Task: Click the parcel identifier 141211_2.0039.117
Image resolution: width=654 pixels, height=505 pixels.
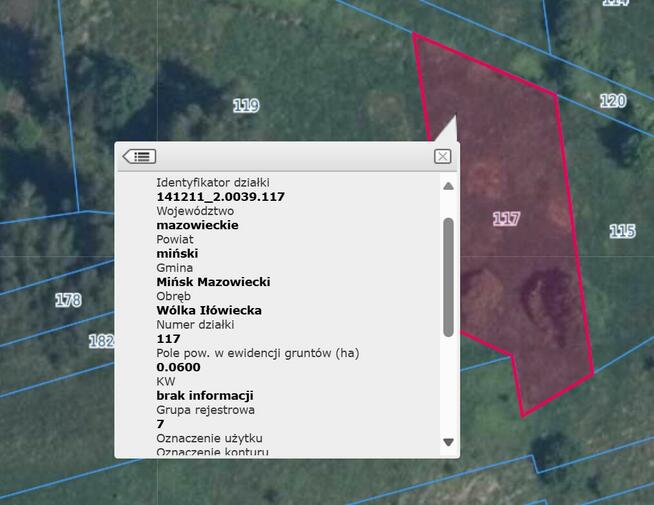Action: (x=220, y=197)
